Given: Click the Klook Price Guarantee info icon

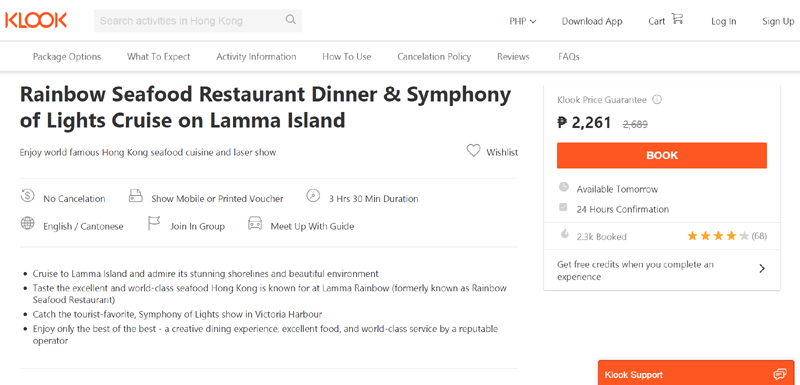Looking at the screenshot, I should pyautogui.click(x=657, y=100).
